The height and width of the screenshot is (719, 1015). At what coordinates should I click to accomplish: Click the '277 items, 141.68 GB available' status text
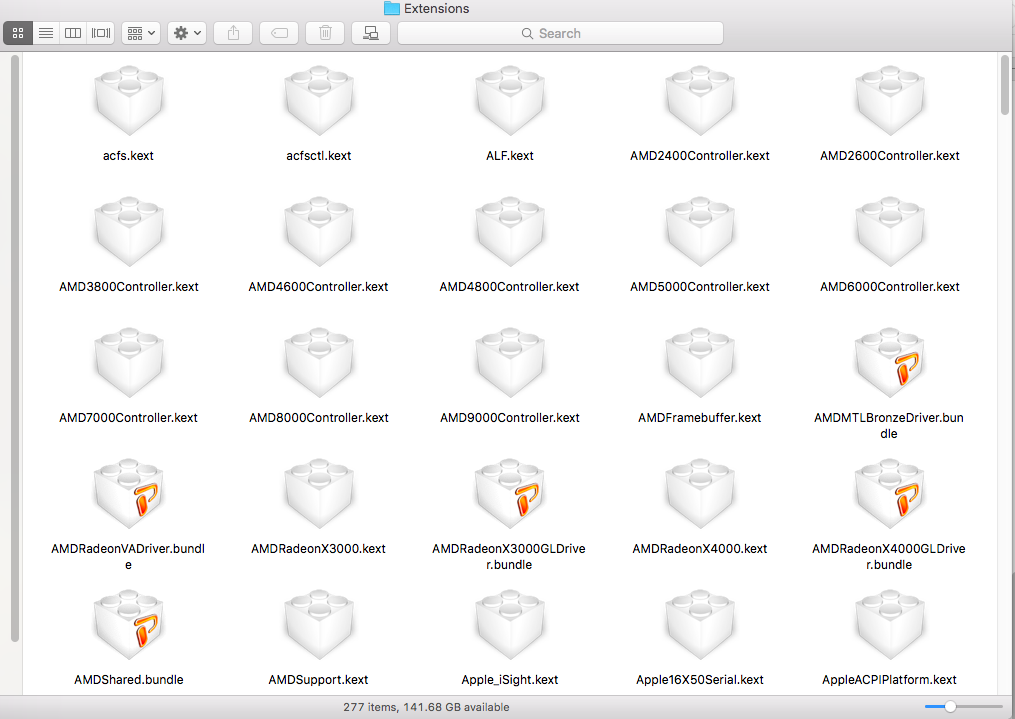coord(426,707)
